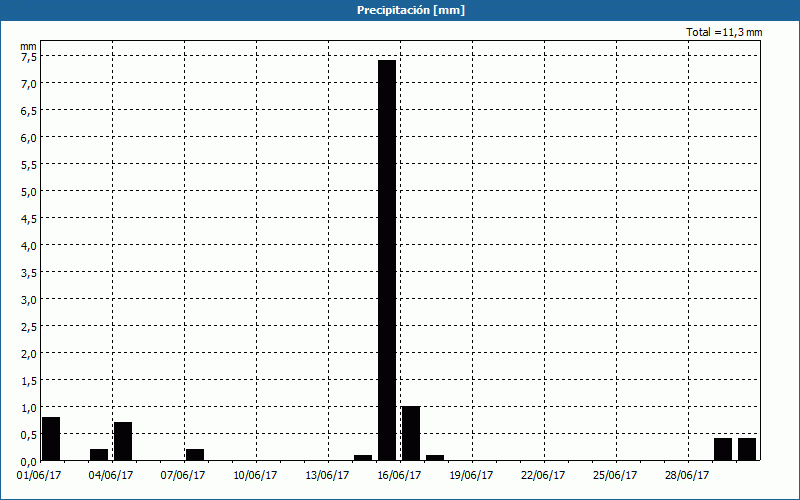
Task: Click the tiny bar right of the 1,0 mm bar
Action: (435, 458)
